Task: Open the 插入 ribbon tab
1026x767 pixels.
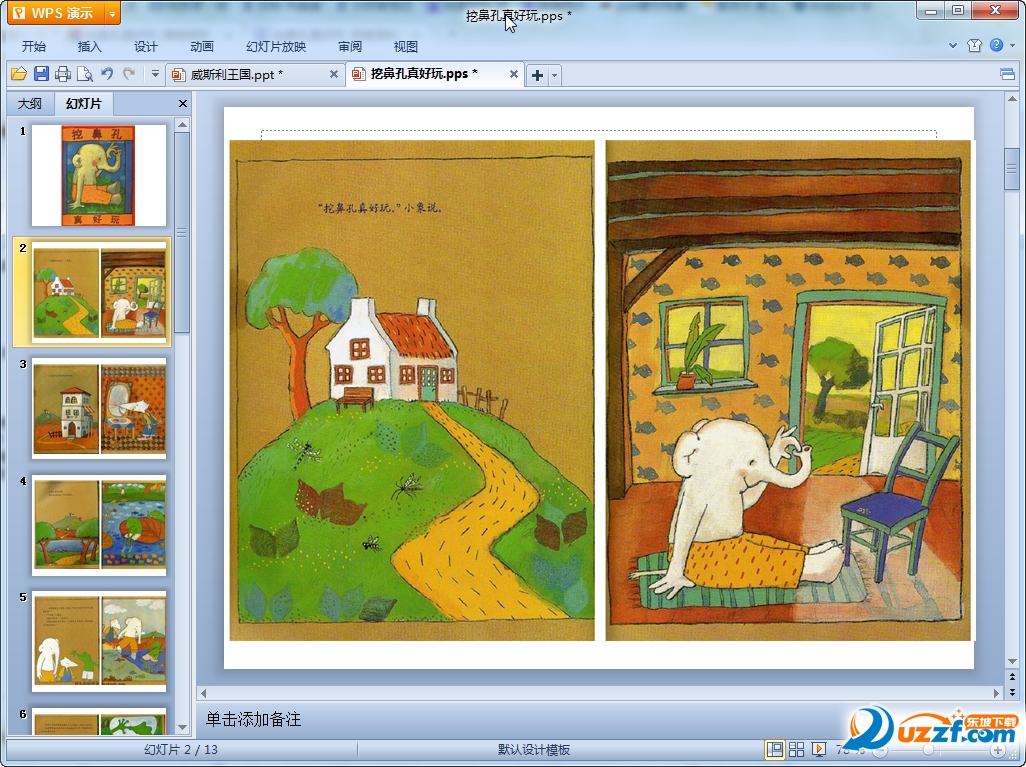Action: click(x=90, y=46)
